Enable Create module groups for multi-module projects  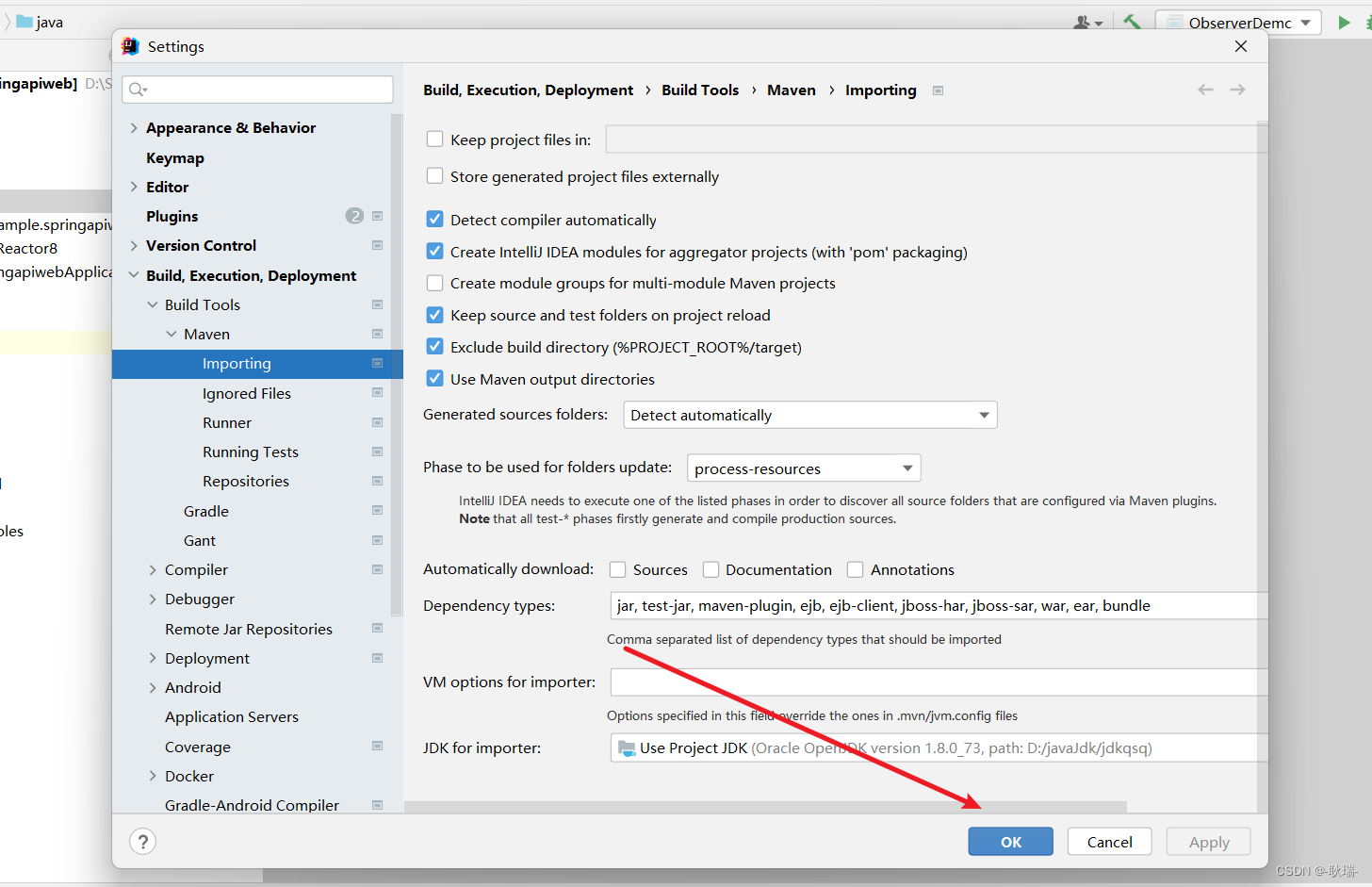tap(434, 283)
